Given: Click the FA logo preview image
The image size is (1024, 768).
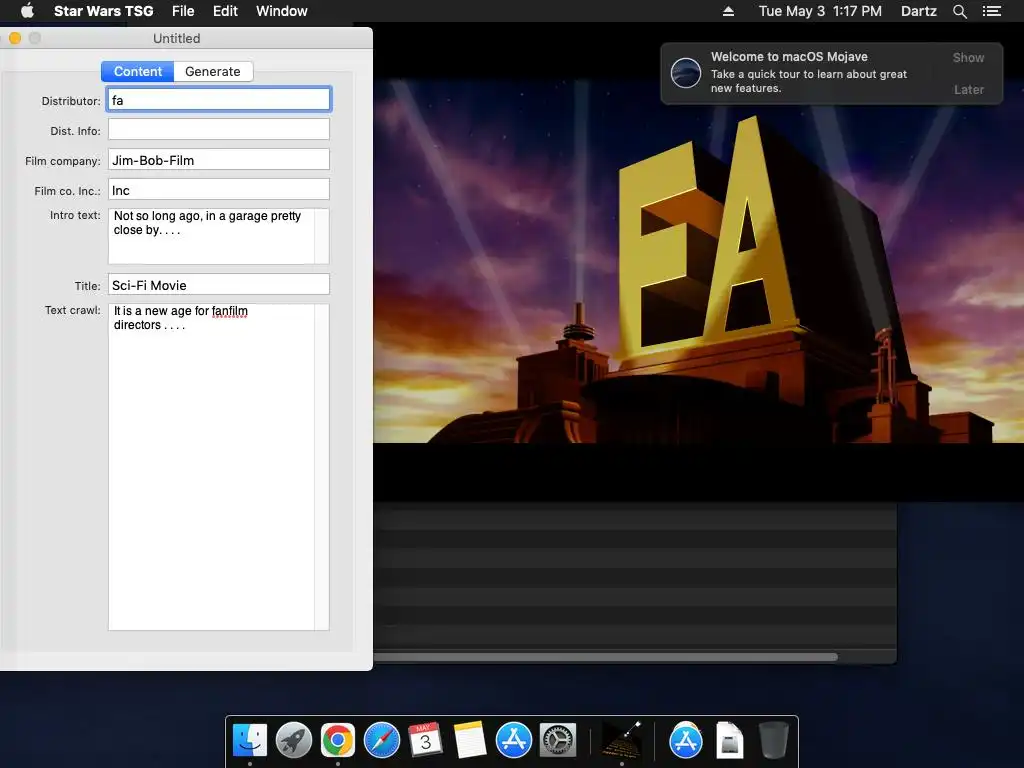Looking at the screenshot, I should coord(698,261).
